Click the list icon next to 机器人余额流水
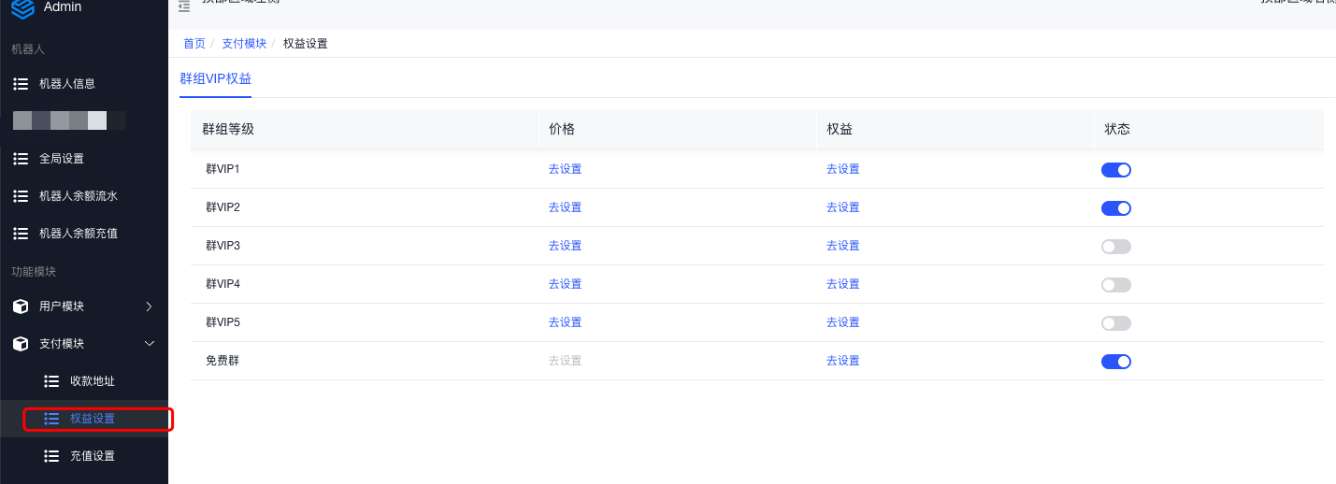Image resolution: width=1336 pixels, height=484 pixels. point(20,196)
